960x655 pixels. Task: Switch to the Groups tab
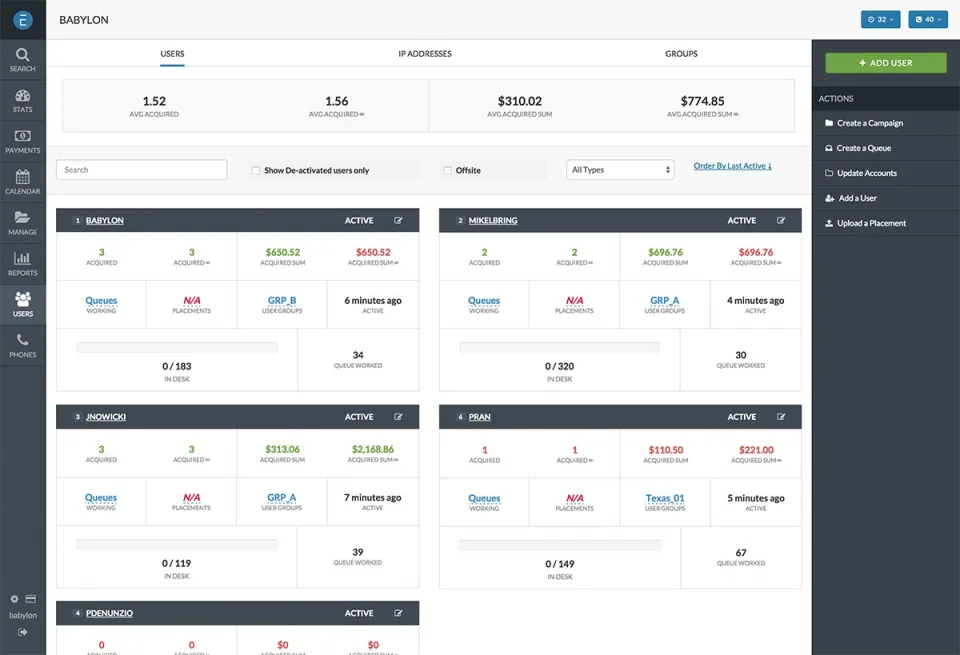(681, 54)
